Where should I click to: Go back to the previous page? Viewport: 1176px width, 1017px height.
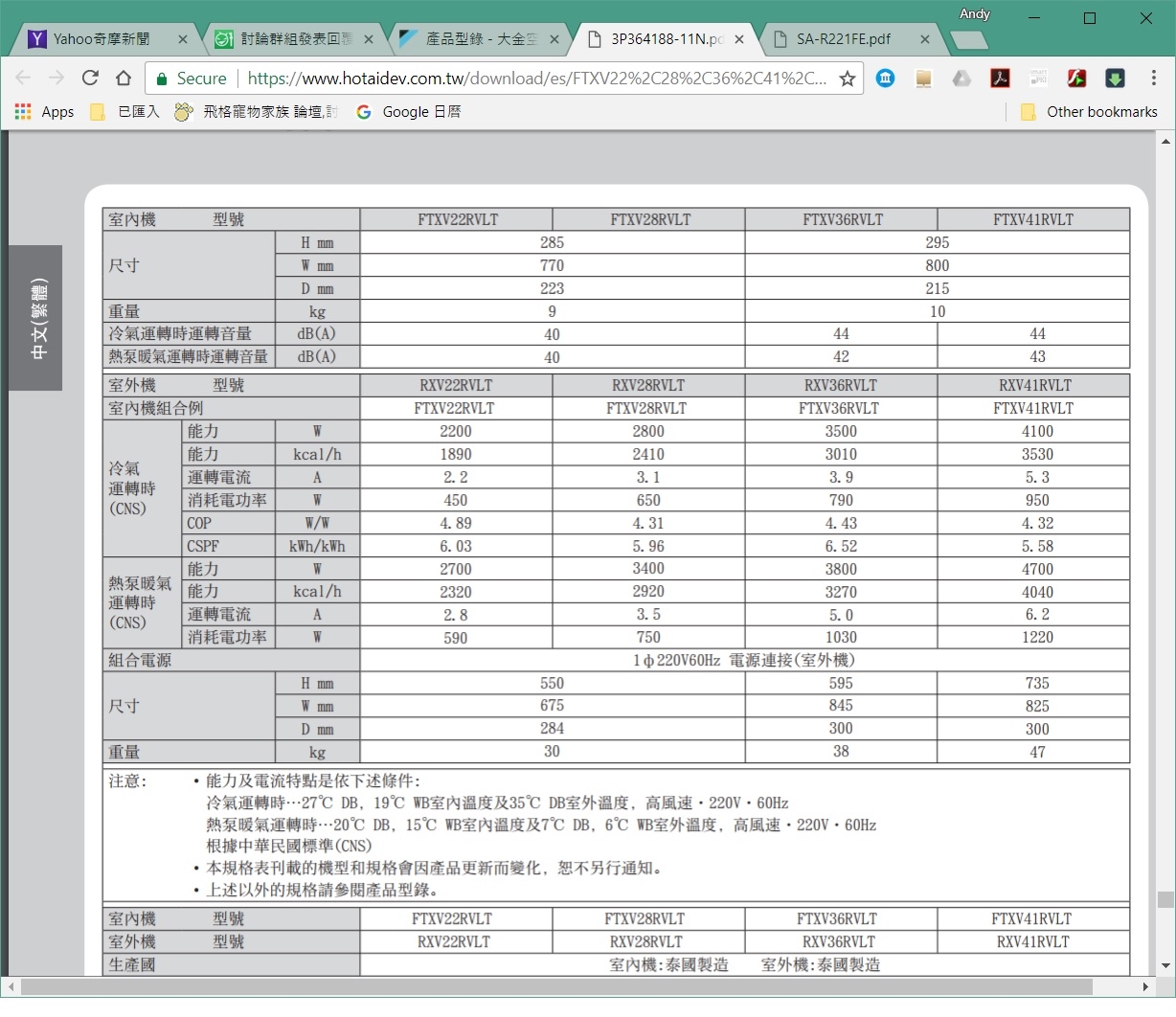click(24, 79)
